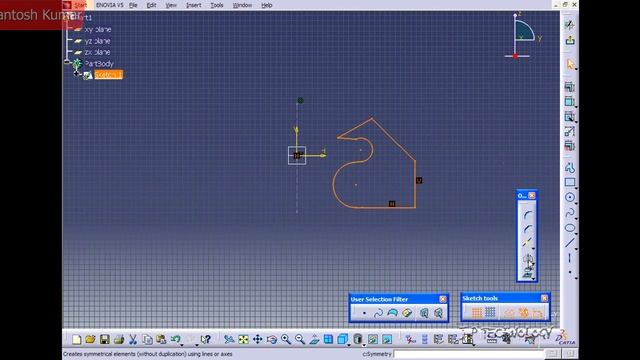Image resolution: width=640 pixels, height=360 pixels.
Task: Toggle the Geometrical Element filter
Action: point(438,313)
